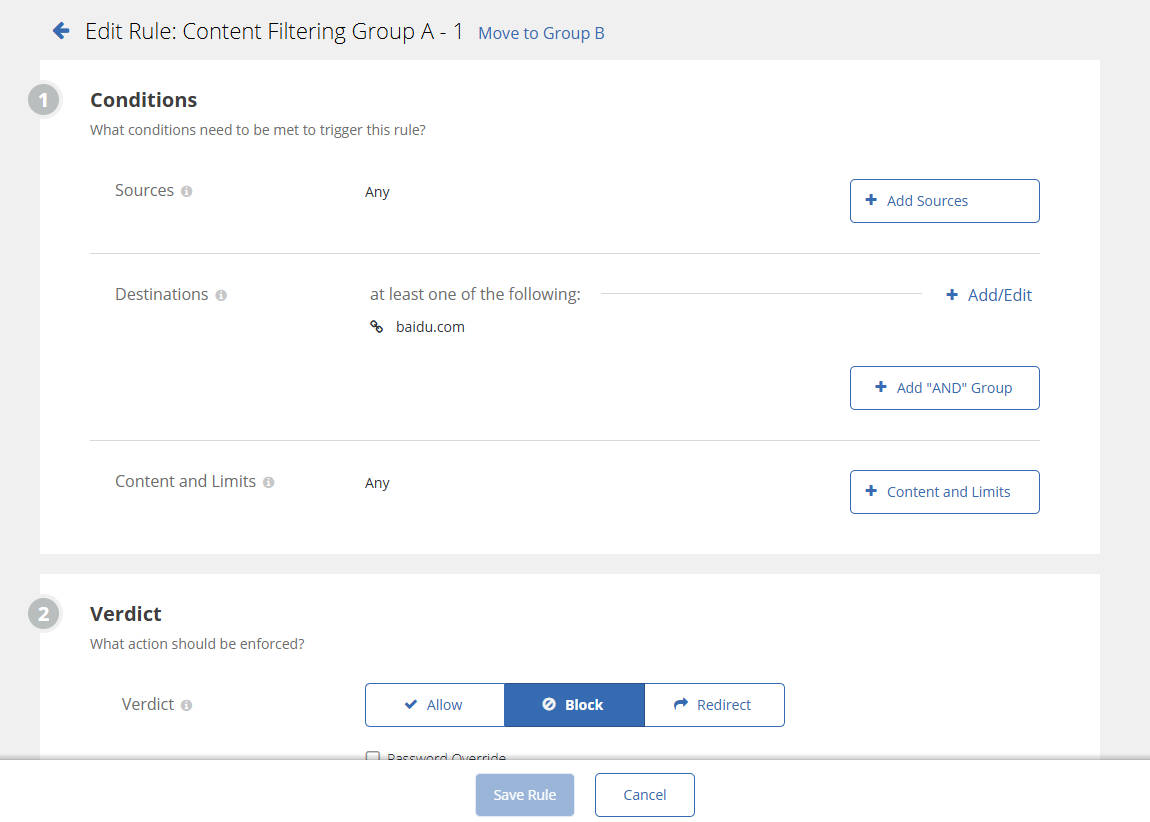Screen dimensions: 1150x822
Task: Go back using the blue back arrow
Action: click(61, 30)
